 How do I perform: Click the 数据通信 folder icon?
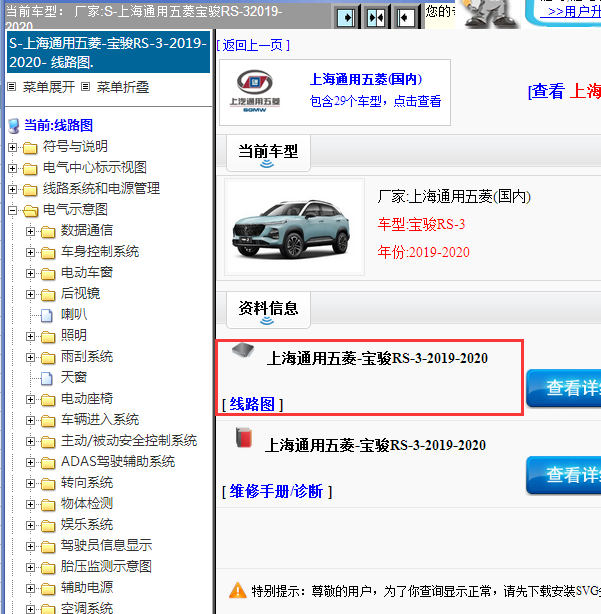click(48, 232)
